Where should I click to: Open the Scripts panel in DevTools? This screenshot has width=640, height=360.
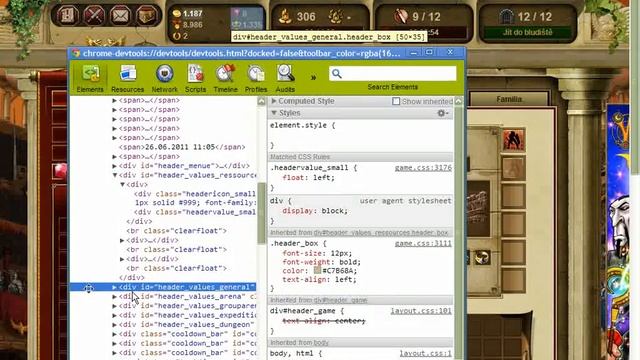click(195, 78)
